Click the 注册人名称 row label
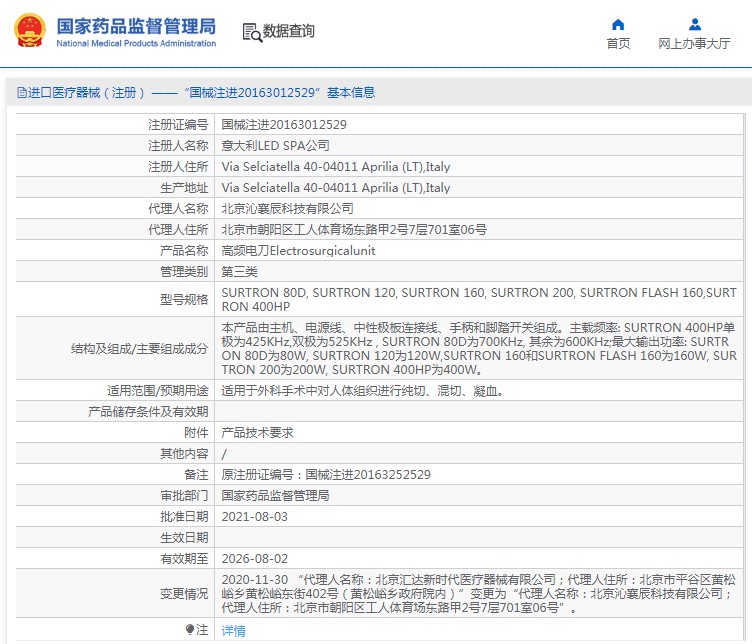This screenshot has height=644, width=752. 178,145
